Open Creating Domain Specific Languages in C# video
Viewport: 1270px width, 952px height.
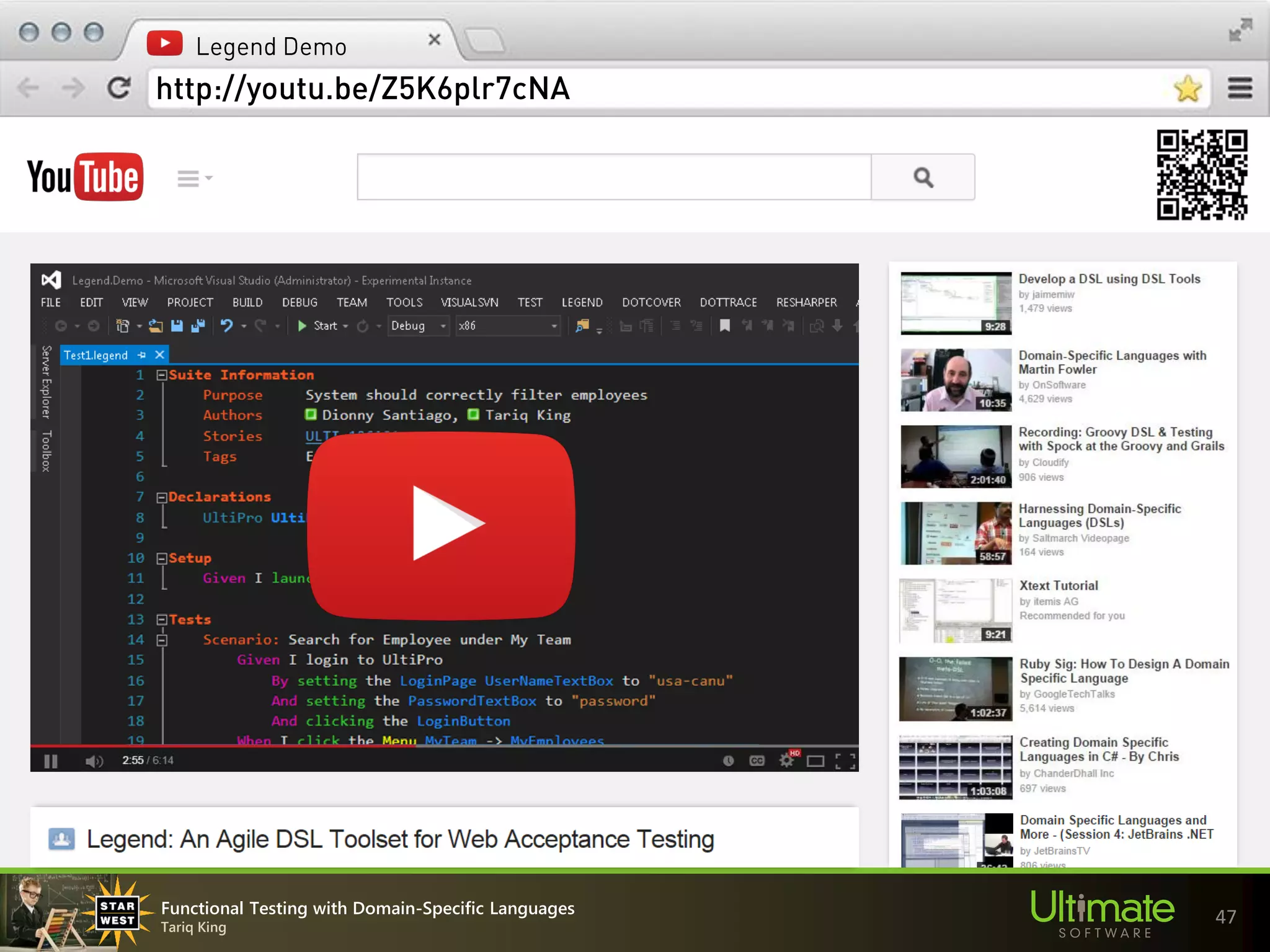[1099, 749]
